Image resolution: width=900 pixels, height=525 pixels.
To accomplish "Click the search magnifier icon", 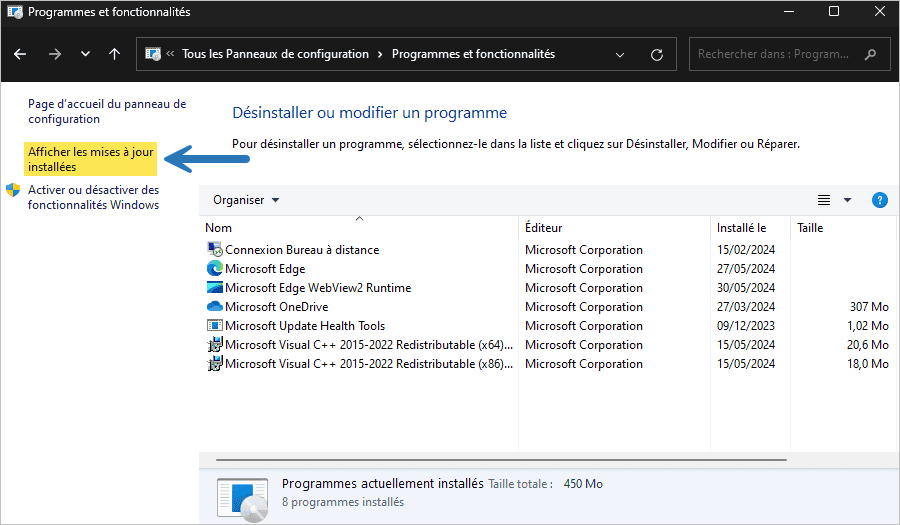I will click(871, 54).
